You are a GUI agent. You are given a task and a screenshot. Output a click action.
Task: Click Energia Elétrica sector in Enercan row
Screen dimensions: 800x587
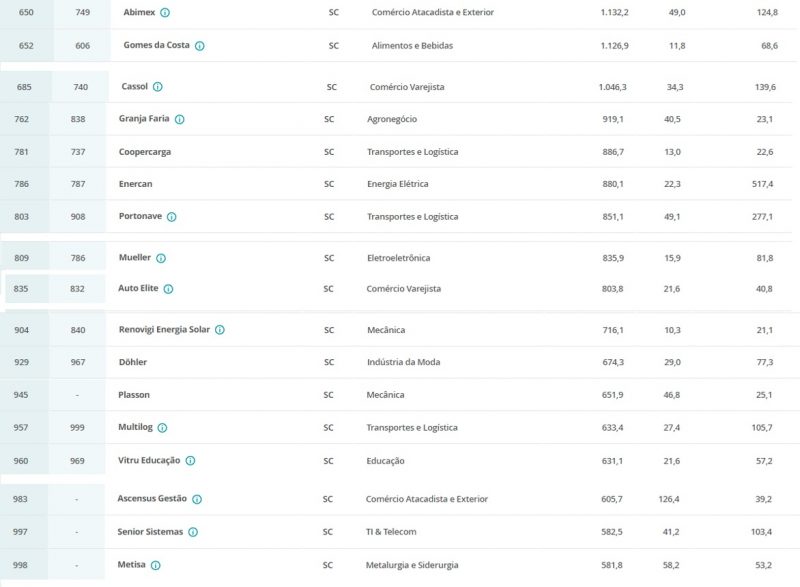click(x=398, y=184)
